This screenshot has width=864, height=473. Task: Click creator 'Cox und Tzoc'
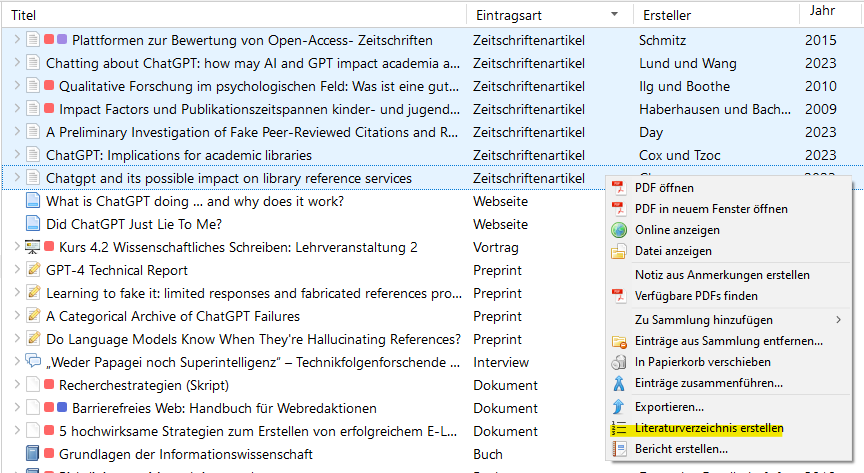point(679,155)
